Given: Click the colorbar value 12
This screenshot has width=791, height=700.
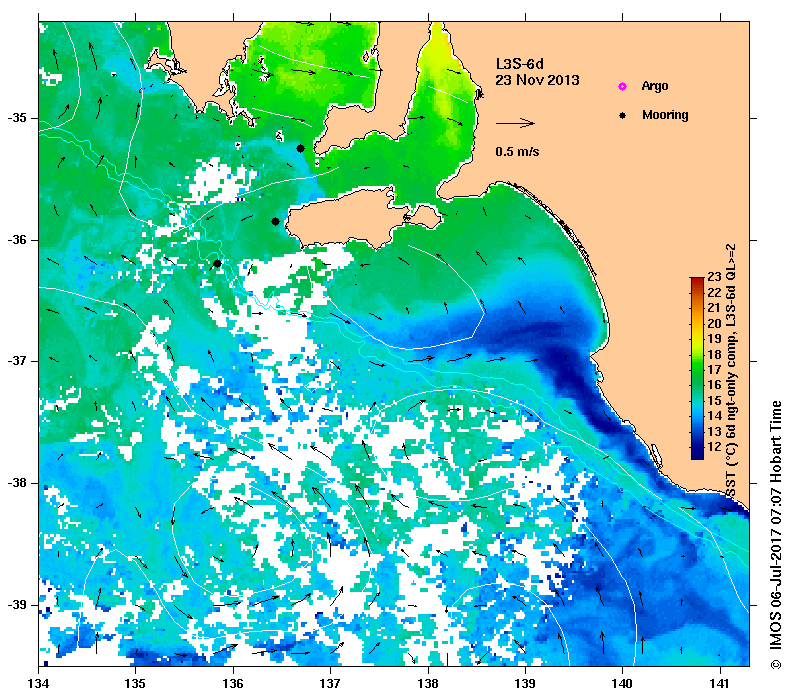Looking at the screenshot, I should 714,447.
